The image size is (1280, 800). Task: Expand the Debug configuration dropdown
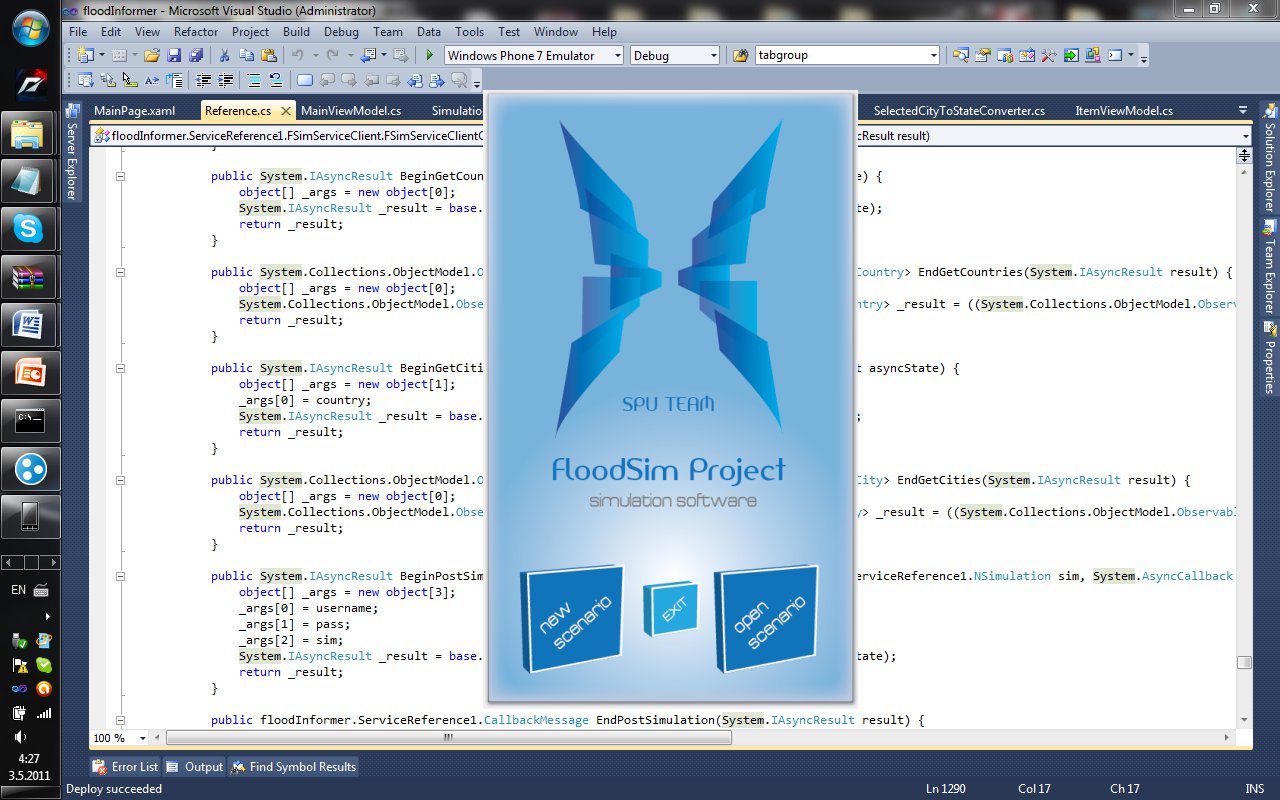click(x=713, y=56)
